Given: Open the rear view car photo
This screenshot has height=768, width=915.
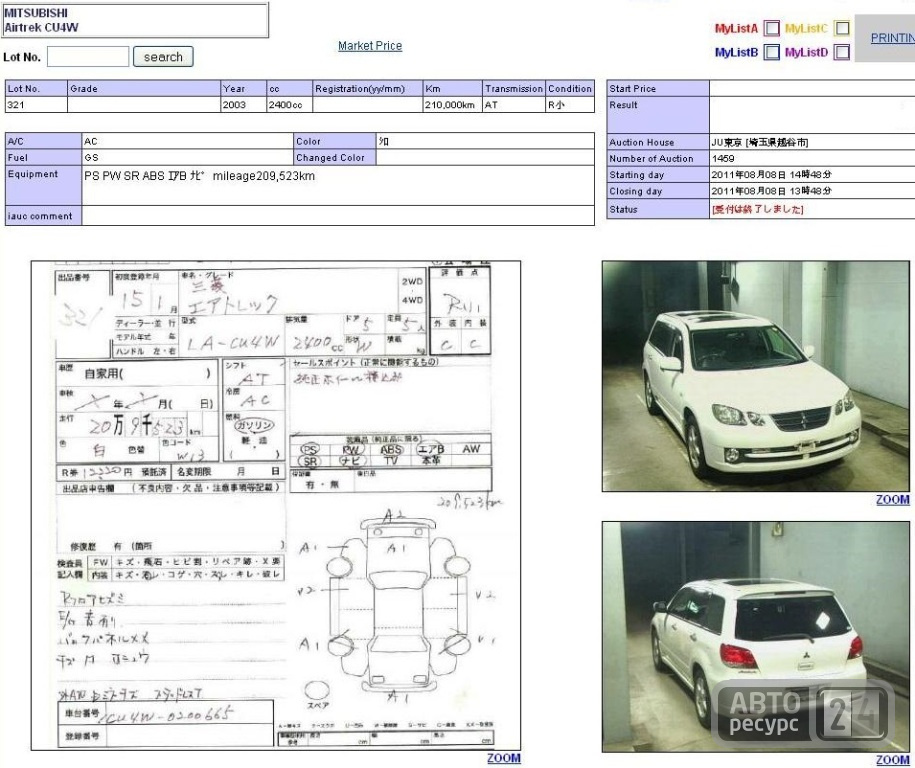Looking at the screenshot, I should point(756,637).
